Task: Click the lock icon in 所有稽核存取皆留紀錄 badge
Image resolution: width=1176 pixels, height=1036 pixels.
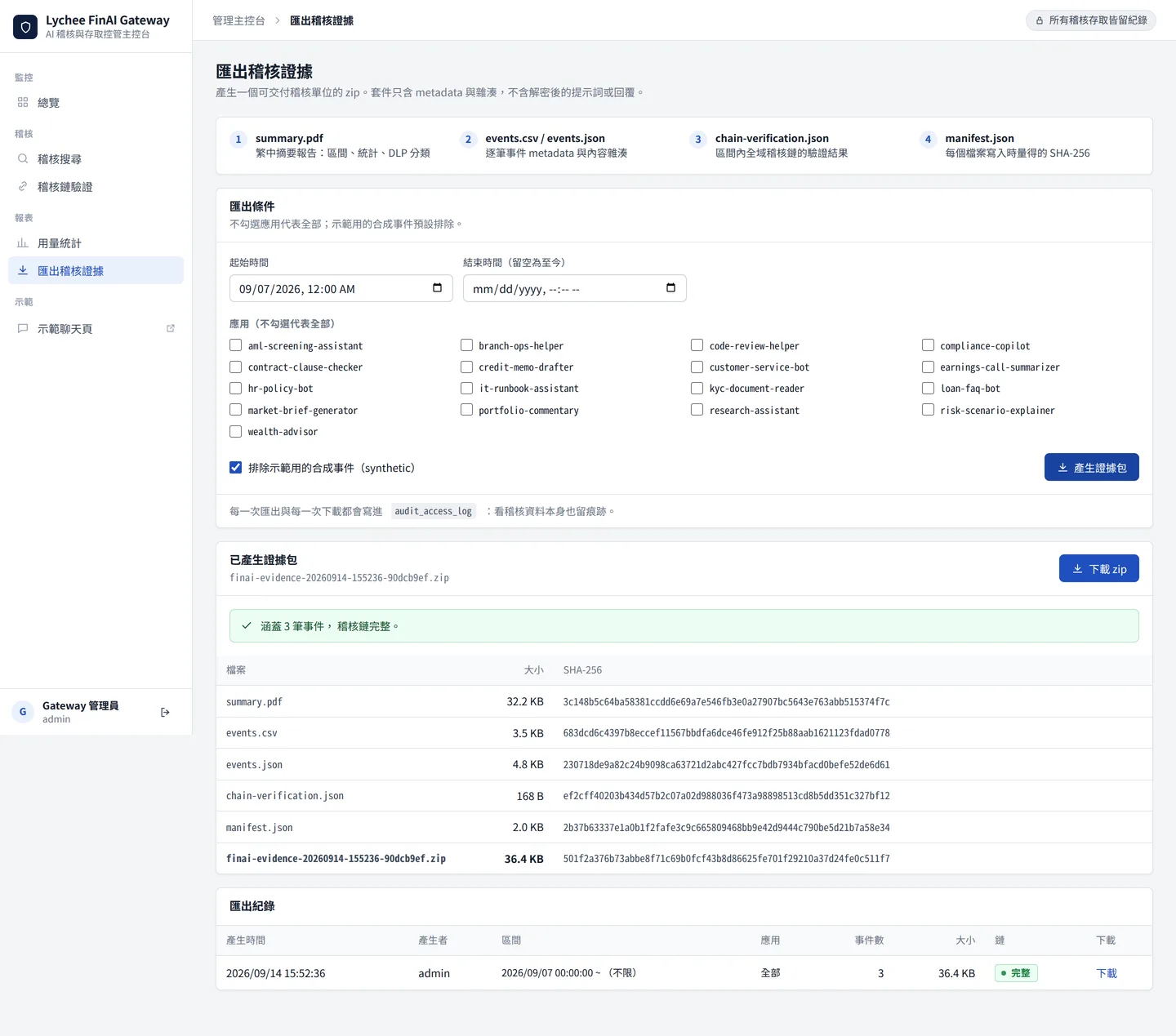Action: tap(1040, 20)
